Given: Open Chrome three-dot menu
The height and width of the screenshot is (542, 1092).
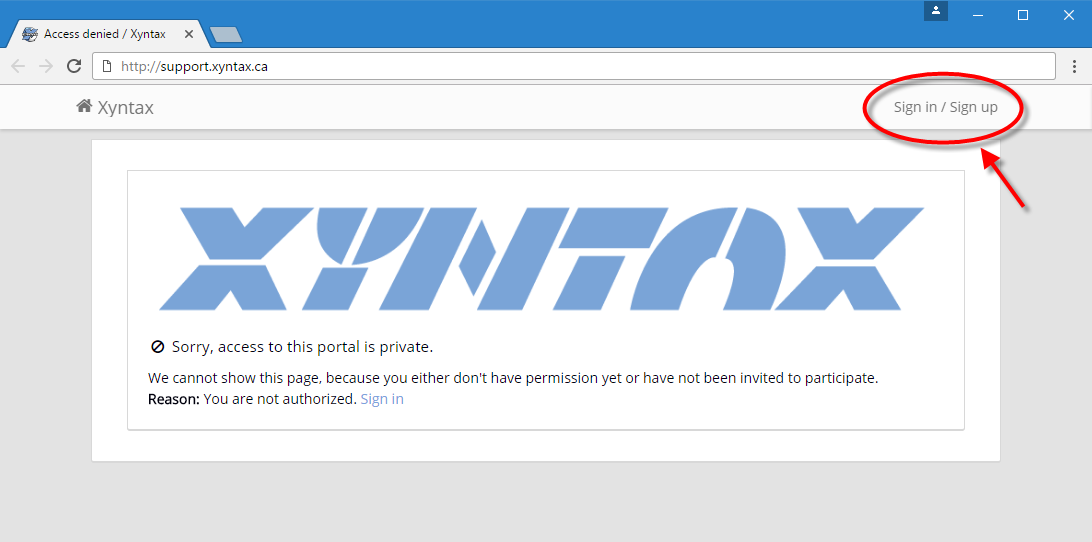Looking at the screenshot, I should pos(1076,66).
